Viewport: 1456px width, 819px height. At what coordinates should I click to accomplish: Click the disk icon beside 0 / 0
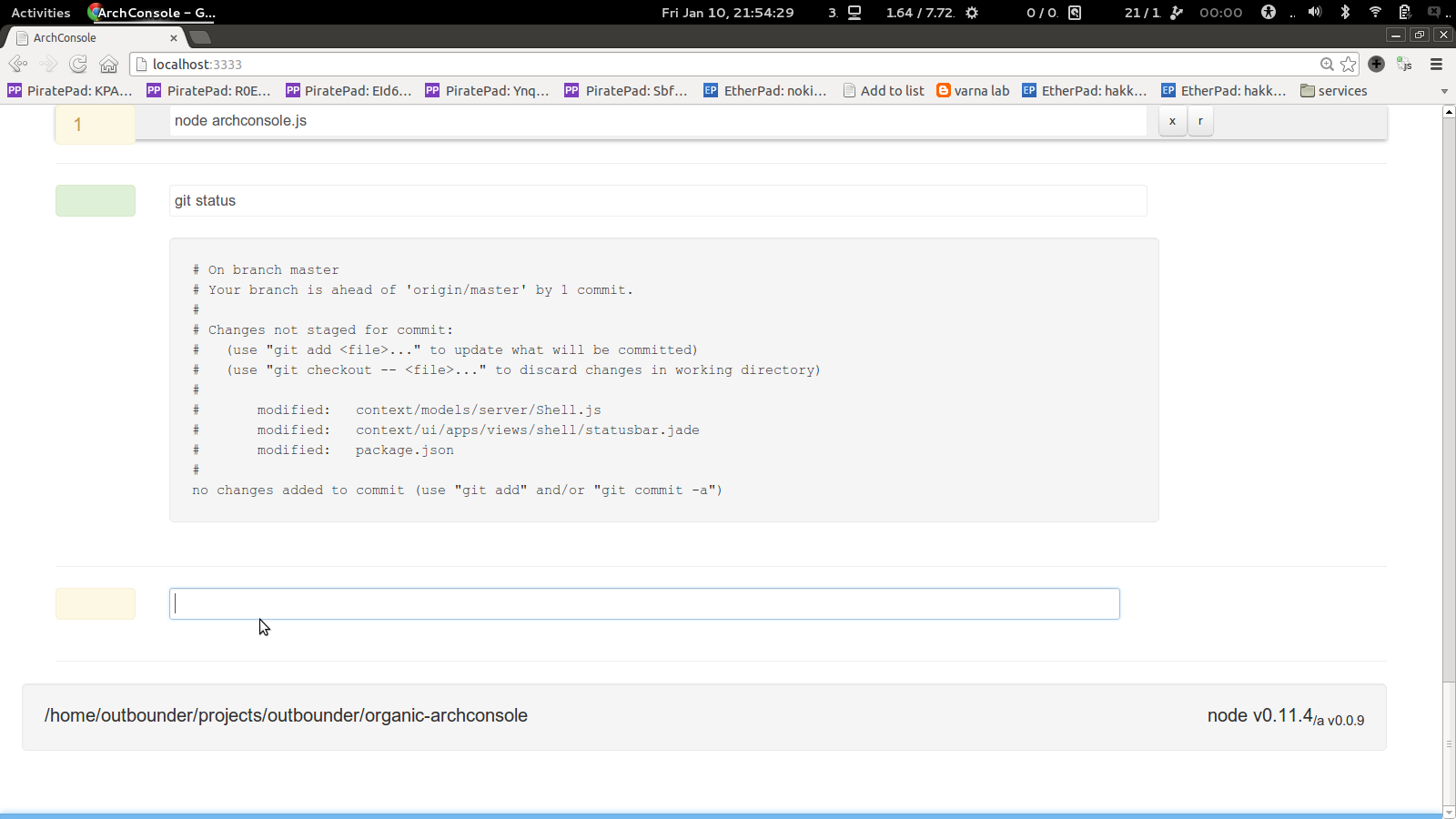tap(1075, 13)
